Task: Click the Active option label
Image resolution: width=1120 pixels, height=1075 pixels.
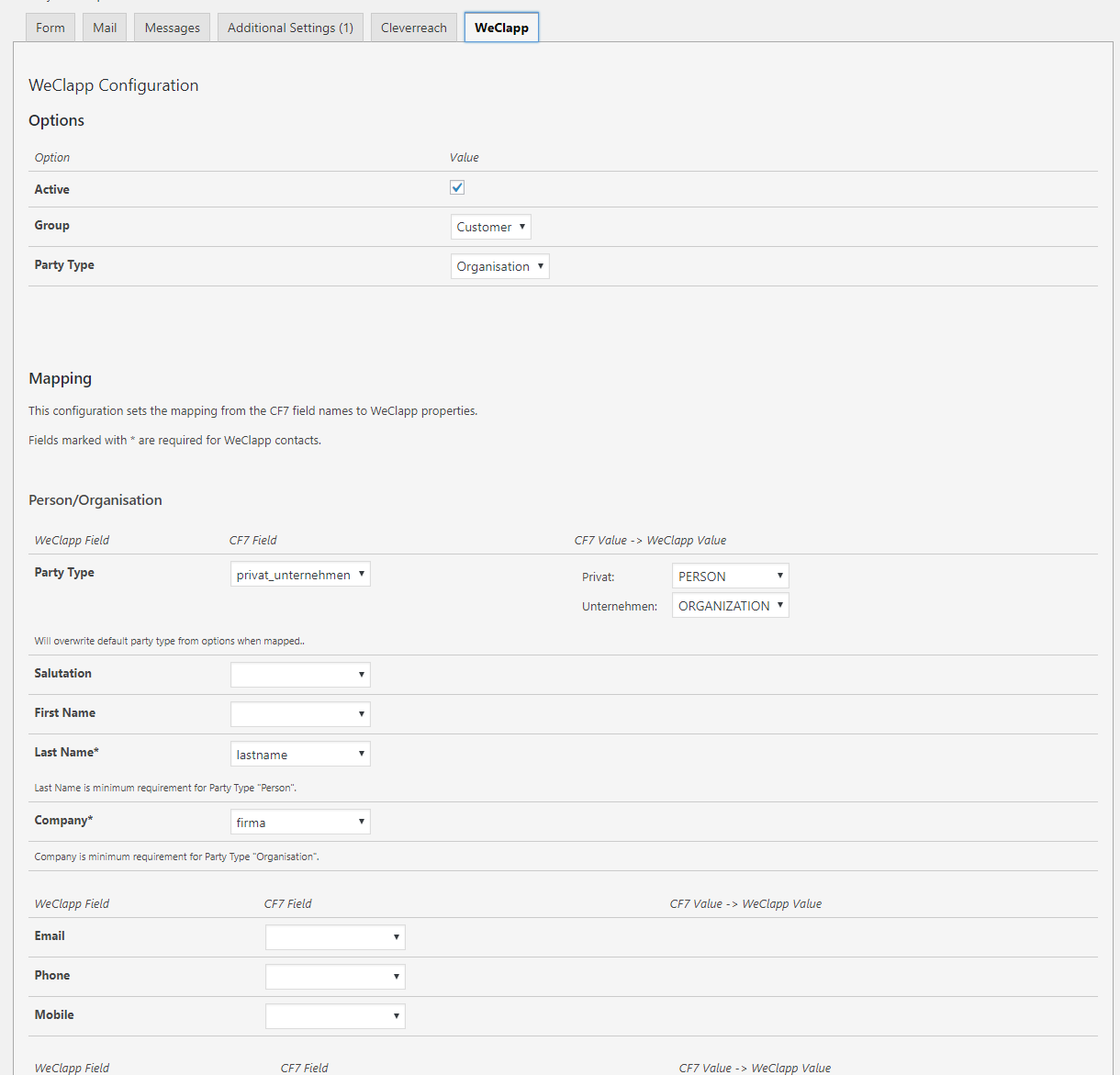Action: (x=52, y=189)
